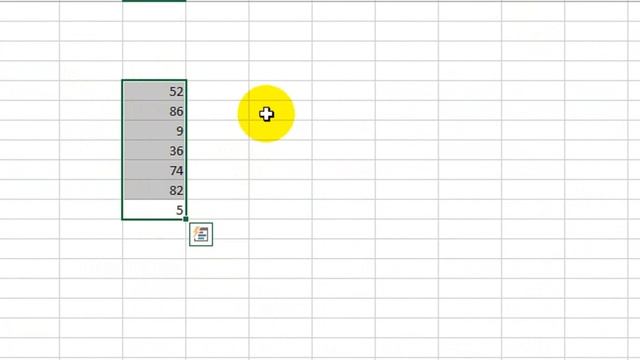Viewport: 640px width, 360px height.
Task: Click the cell with value 5
Action: pyautogui.click(x=154, y=209)
